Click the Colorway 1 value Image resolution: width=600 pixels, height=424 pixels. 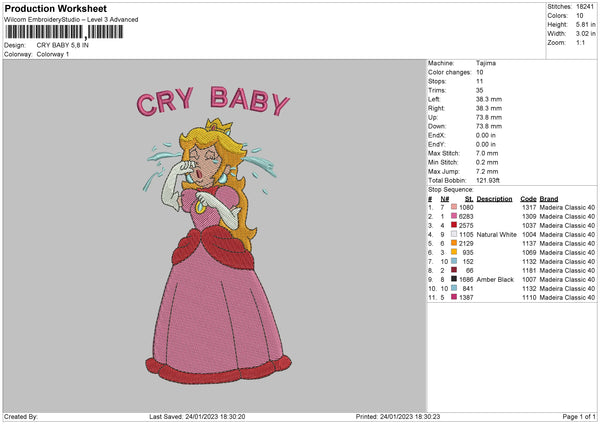pos(53,54)
